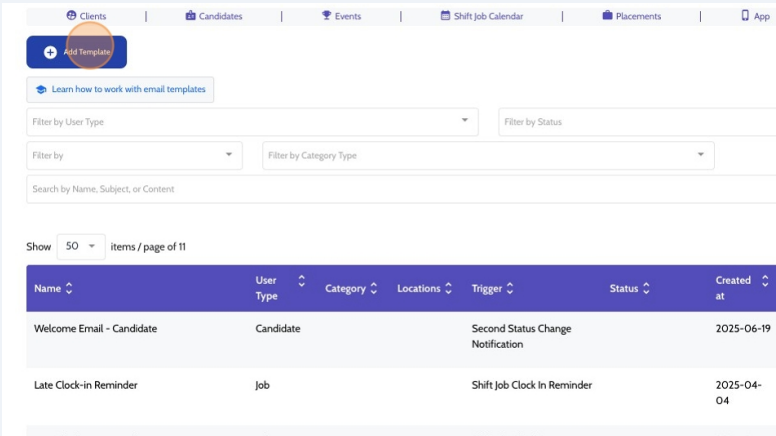The width and height of the screenshot is (776, 436).
Task: Click the Shift Job Calendar icon
Action: [x=446, y=16]
